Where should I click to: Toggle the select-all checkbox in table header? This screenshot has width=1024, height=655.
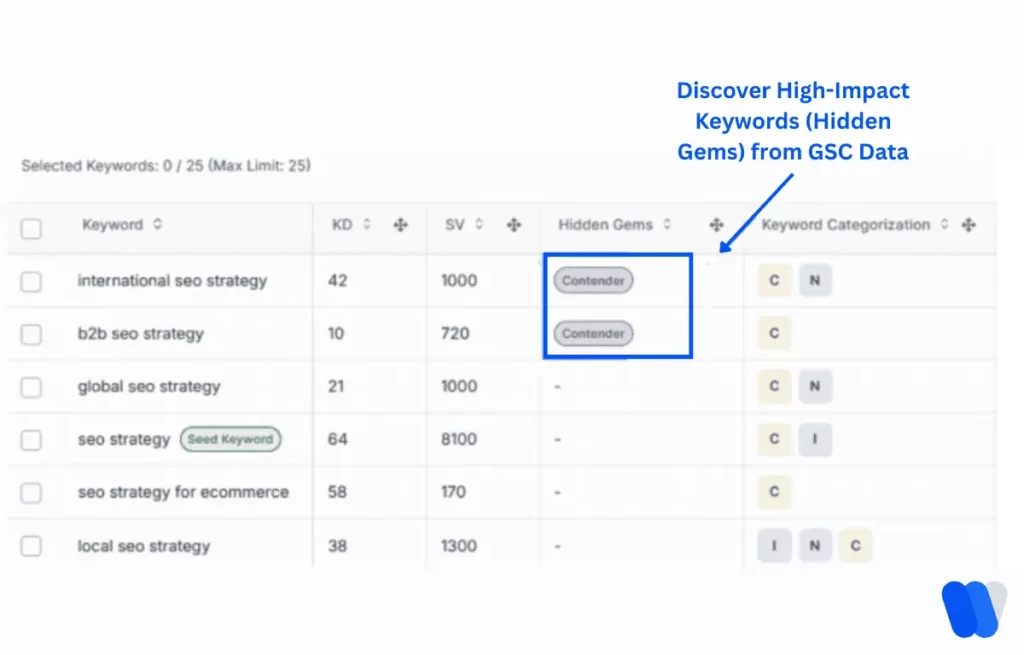click(31, 228)
